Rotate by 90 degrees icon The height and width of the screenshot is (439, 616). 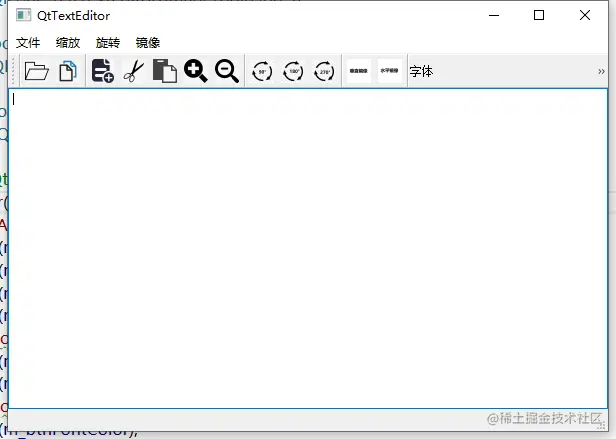pyautogui.click(x=262, y=72)
